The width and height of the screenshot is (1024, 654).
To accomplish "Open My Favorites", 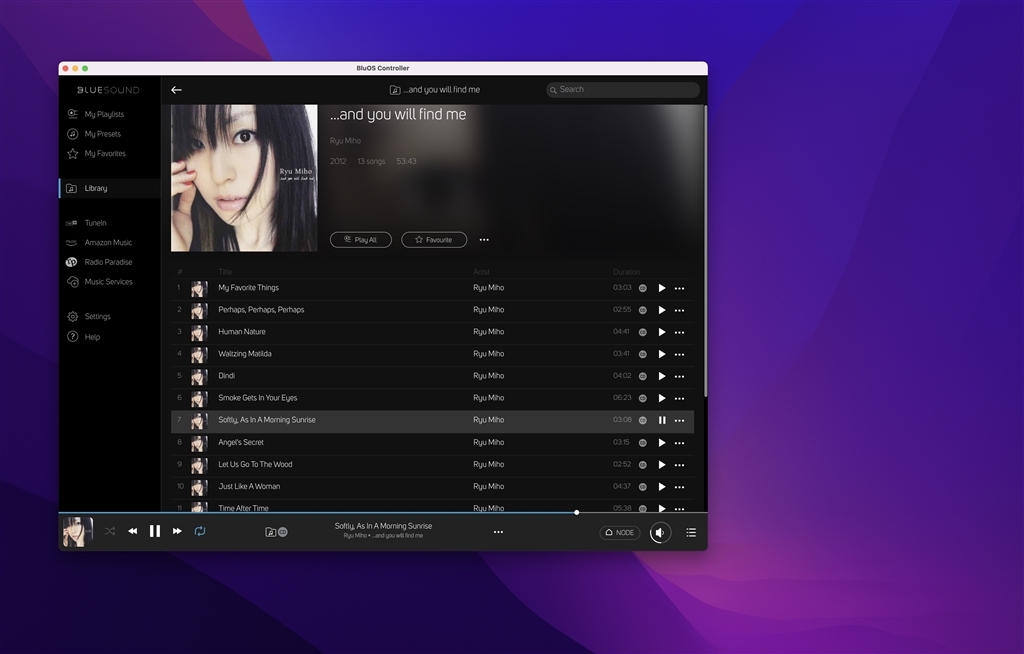I will tap(104, 153).
